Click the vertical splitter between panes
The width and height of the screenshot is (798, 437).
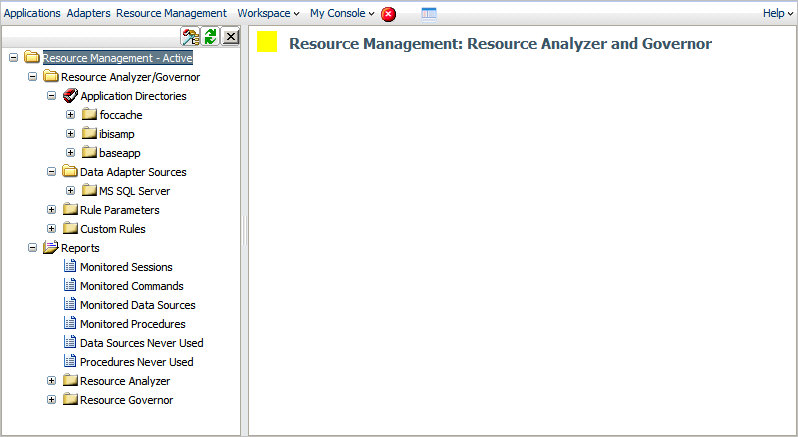coord(244,232)
